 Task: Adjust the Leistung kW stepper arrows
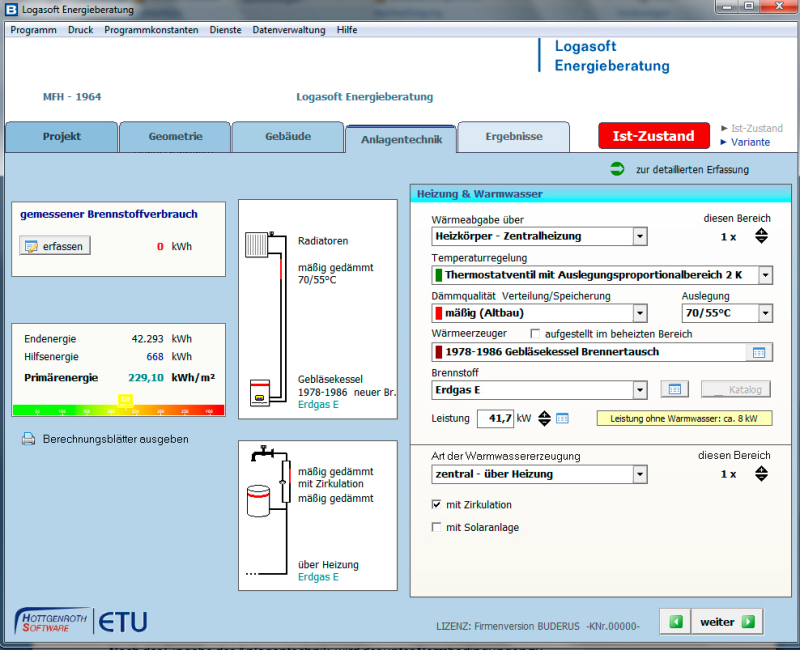pyautogui.click(x=544, y=418)
